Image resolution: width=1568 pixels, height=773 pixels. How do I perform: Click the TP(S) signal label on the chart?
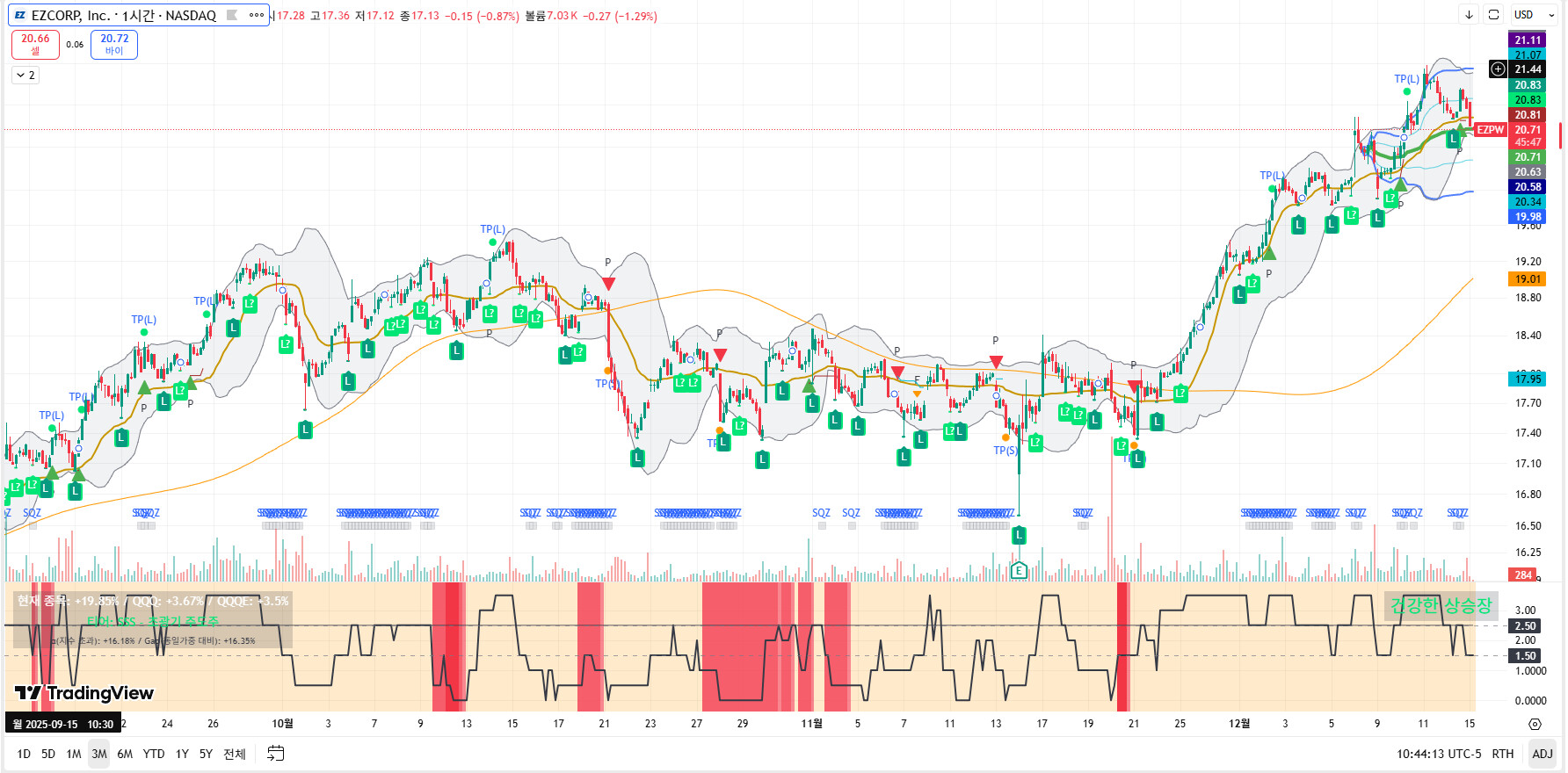click(x=1005, y=451)
